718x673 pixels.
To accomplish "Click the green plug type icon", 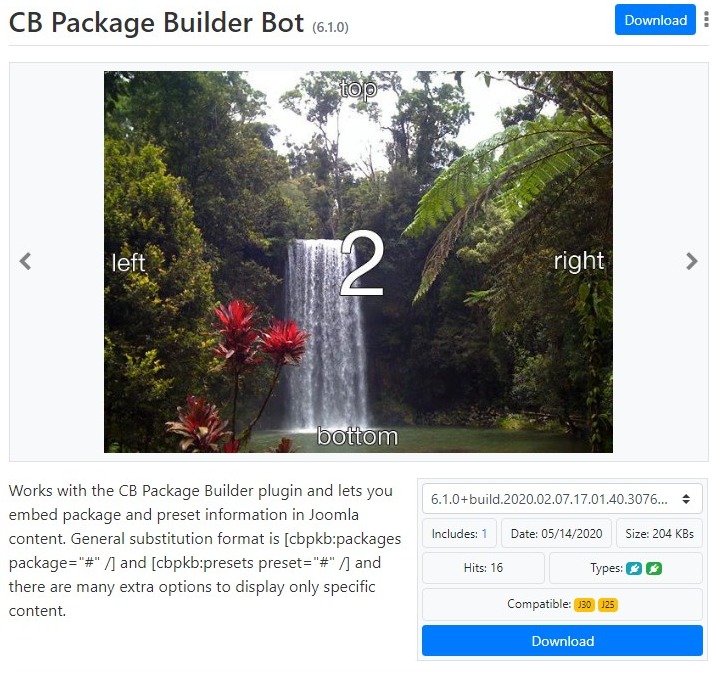I will pyautogui.click(x=654, y=569).
